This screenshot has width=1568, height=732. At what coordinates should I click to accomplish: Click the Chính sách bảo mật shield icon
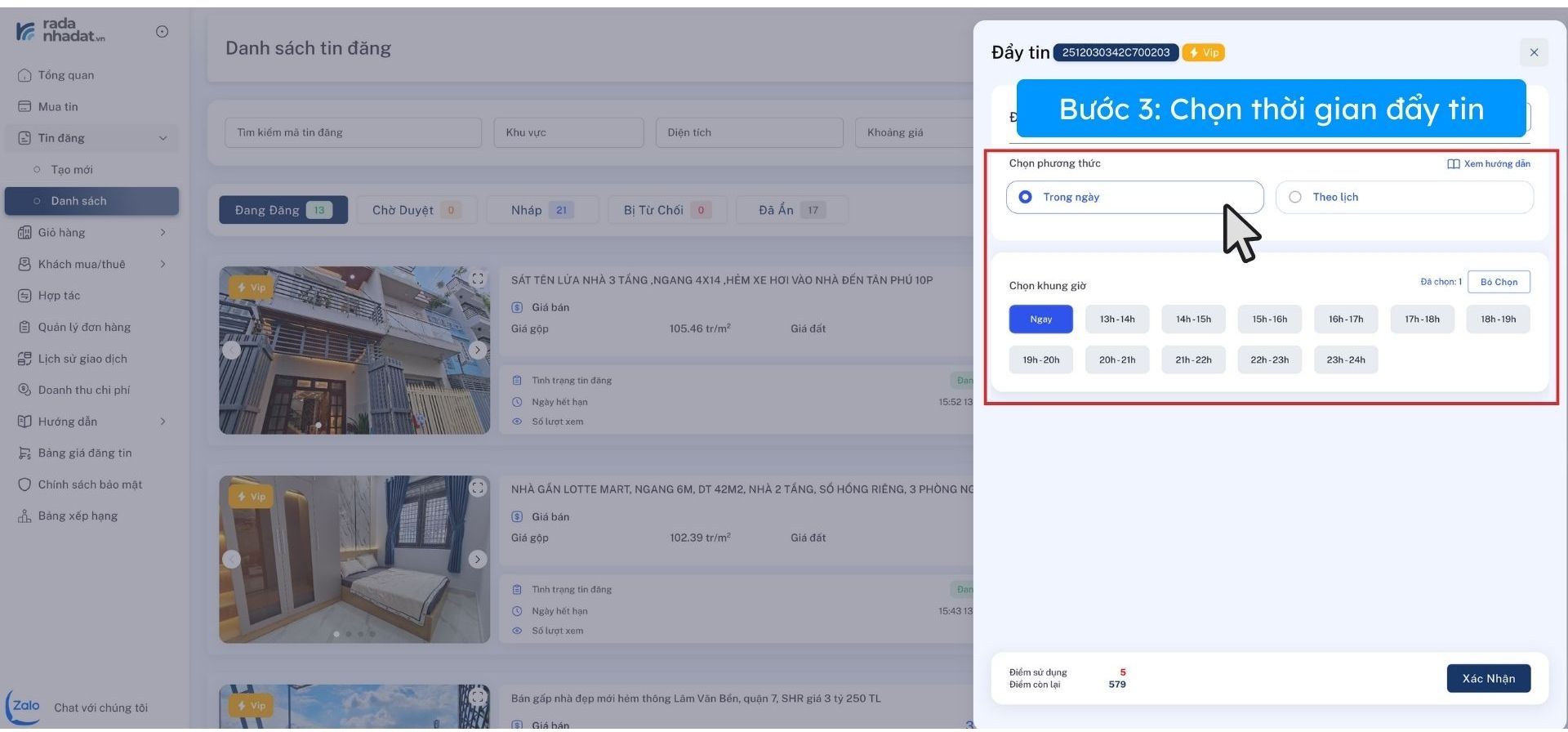(24, 484)
